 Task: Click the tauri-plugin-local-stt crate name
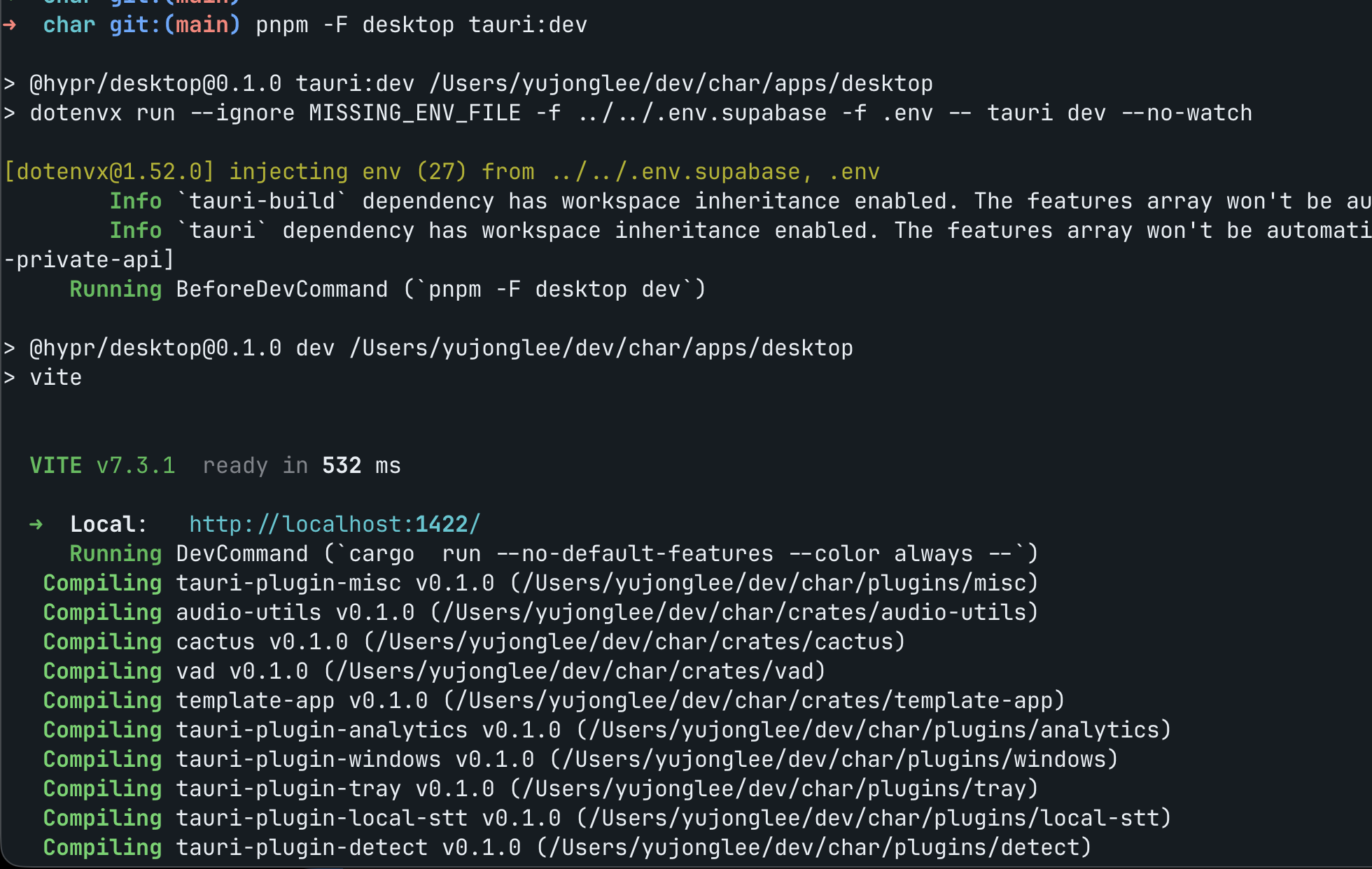[x=321, y=818]
